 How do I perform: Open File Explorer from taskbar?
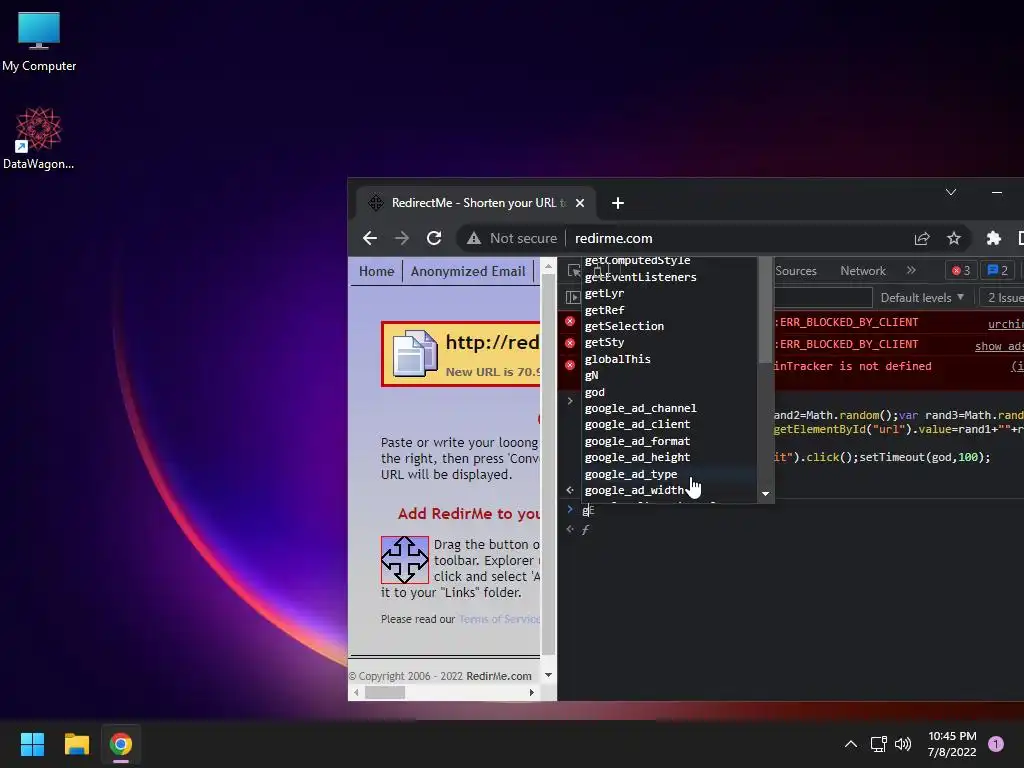pyautogui.click(x=76, y=744)
